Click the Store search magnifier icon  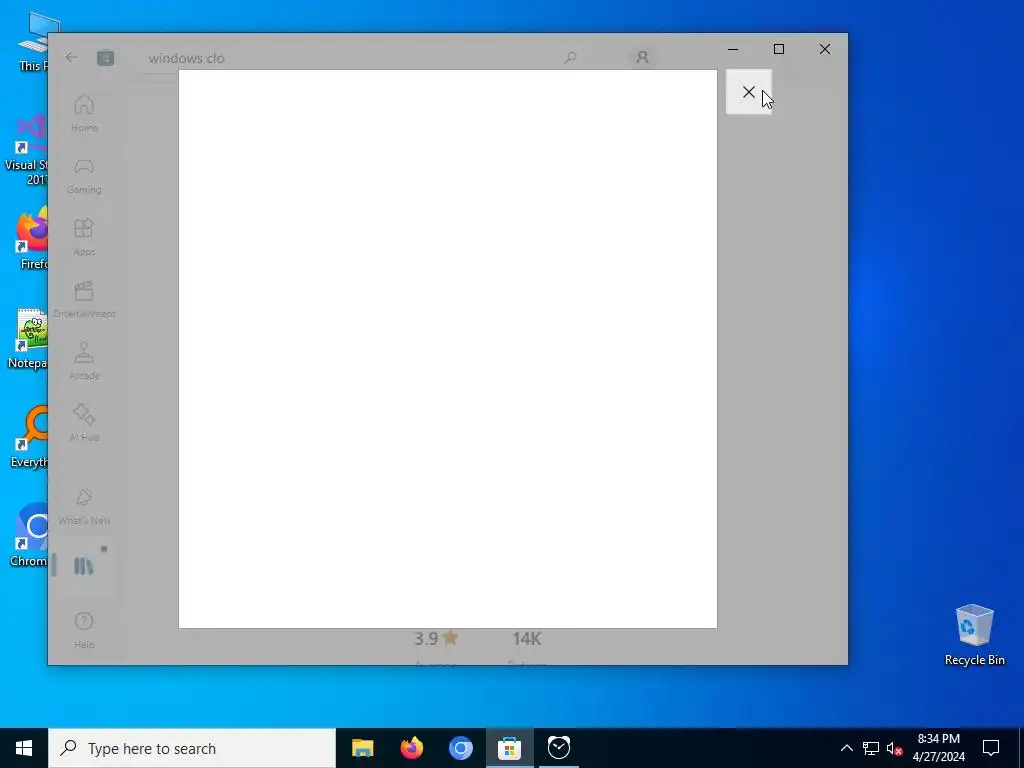570,57
